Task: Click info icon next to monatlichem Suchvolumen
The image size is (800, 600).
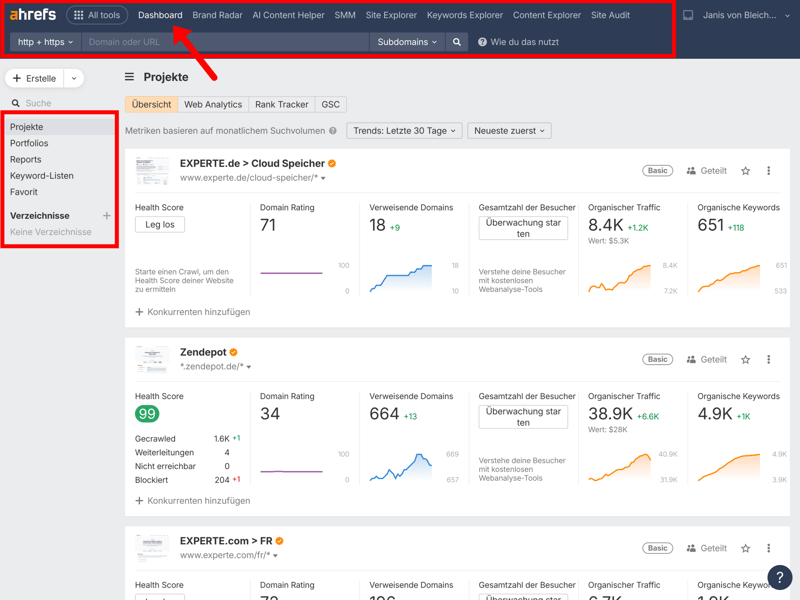Action: [333, 131]
